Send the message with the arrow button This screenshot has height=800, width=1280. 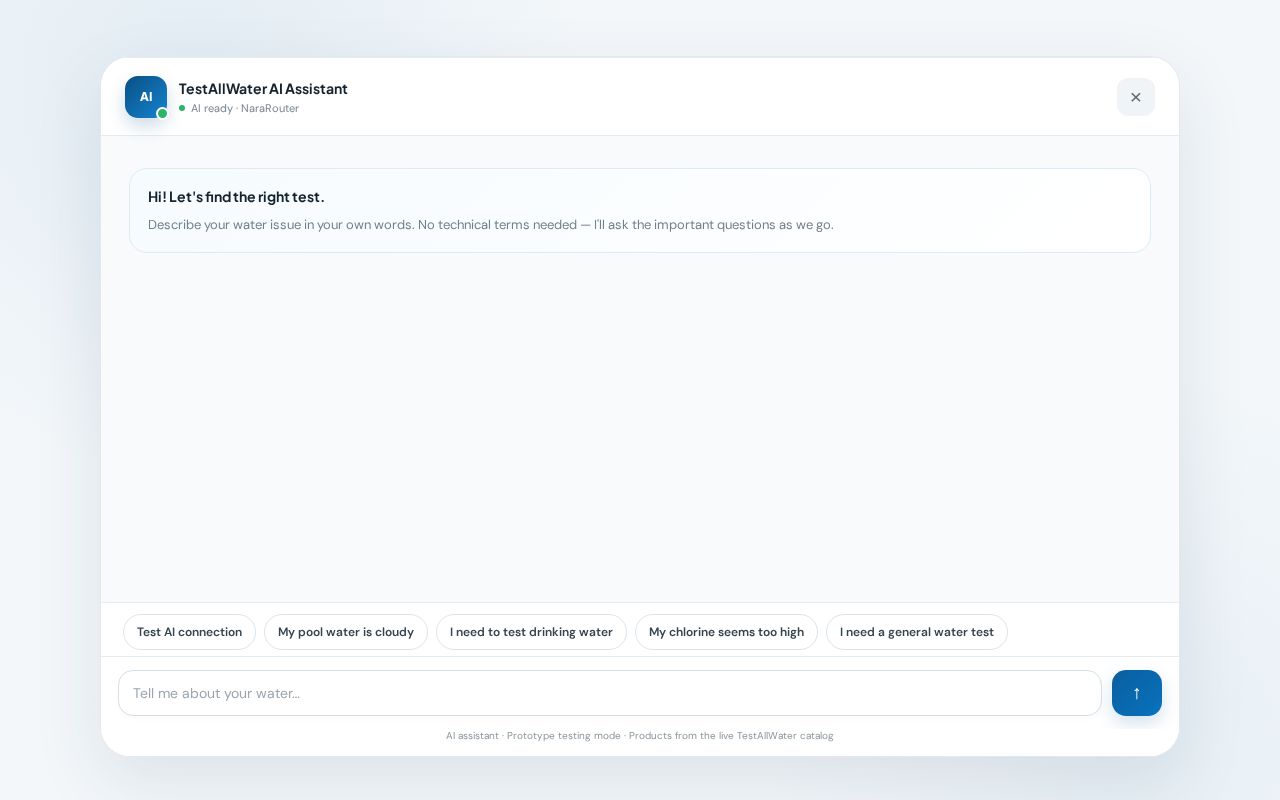[1137, 693]
